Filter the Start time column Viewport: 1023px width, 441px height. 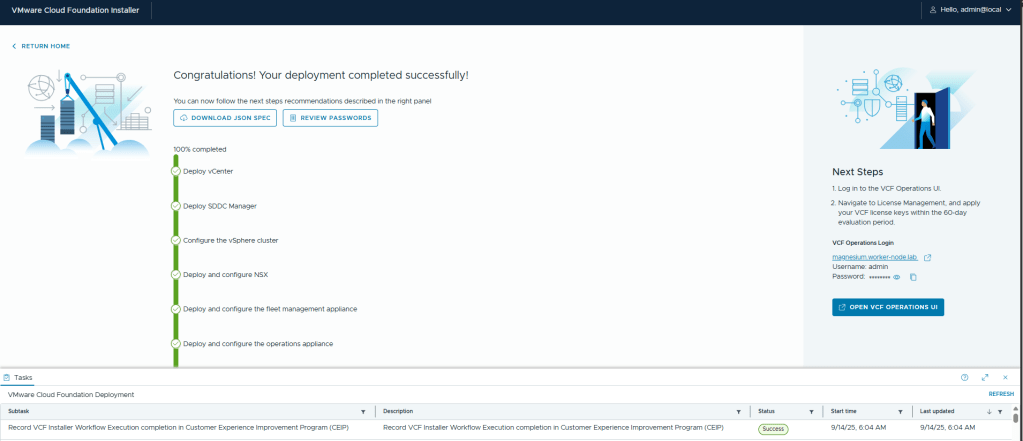click(900, 411)
